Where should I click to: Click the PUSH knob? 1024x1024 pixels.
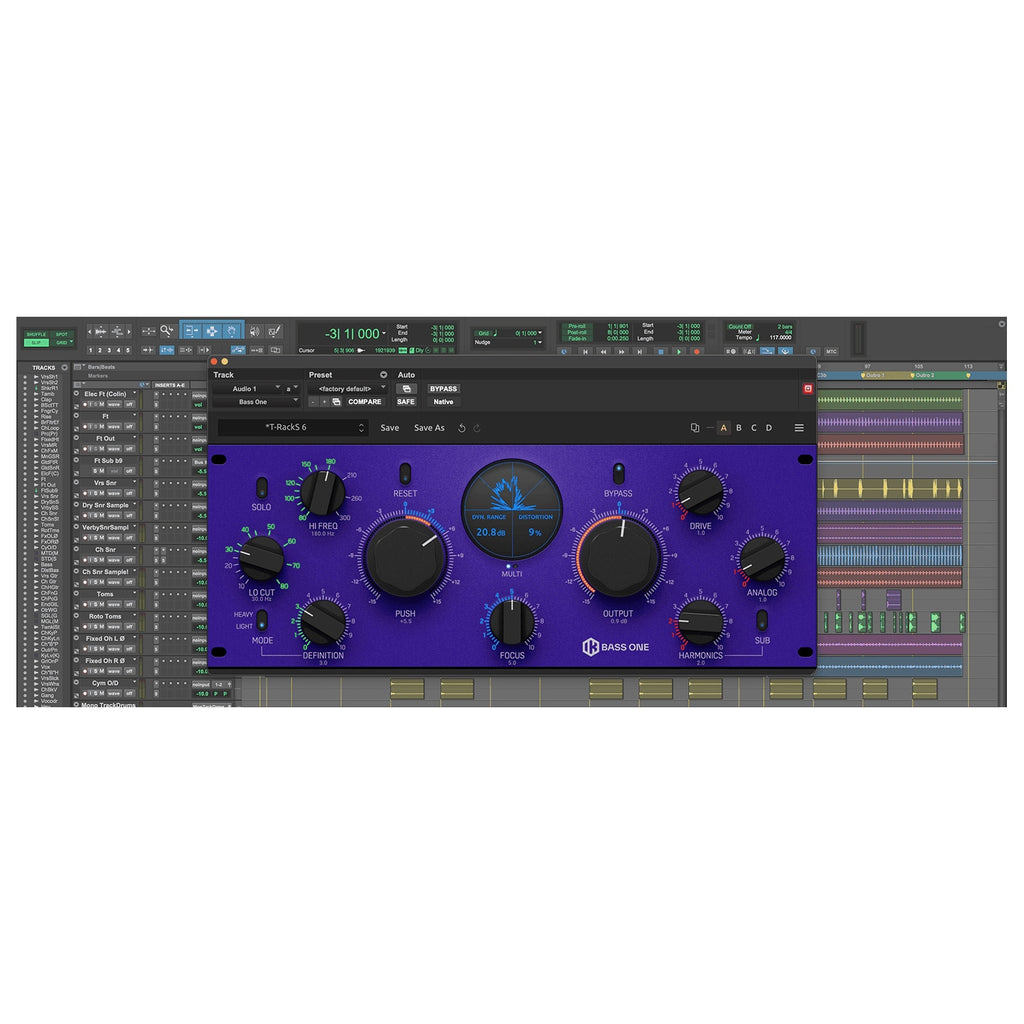pyautogui.click(x=406, y=558)
